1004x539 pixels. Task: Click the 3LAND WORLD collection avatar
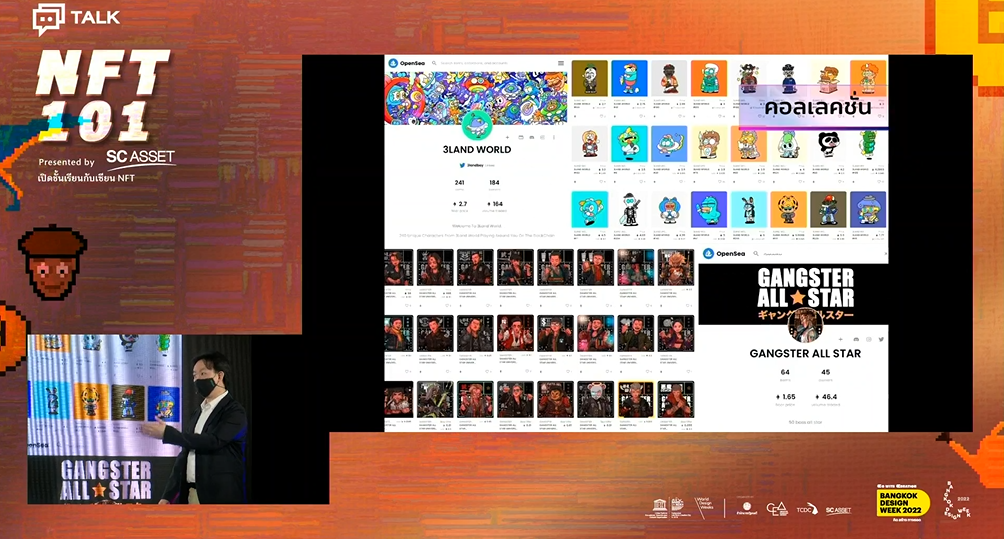point(477,123)
